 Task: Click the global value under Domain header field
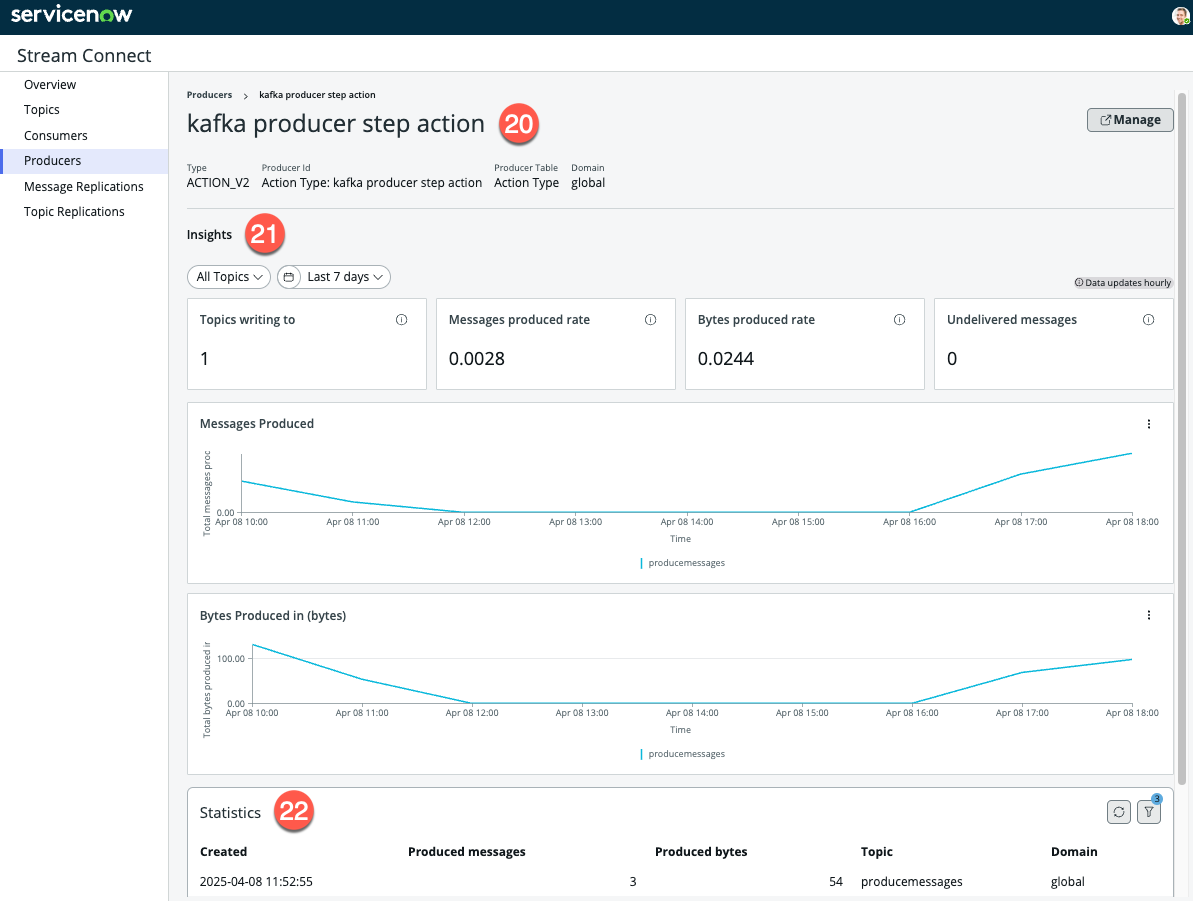[x=588, y=183]
